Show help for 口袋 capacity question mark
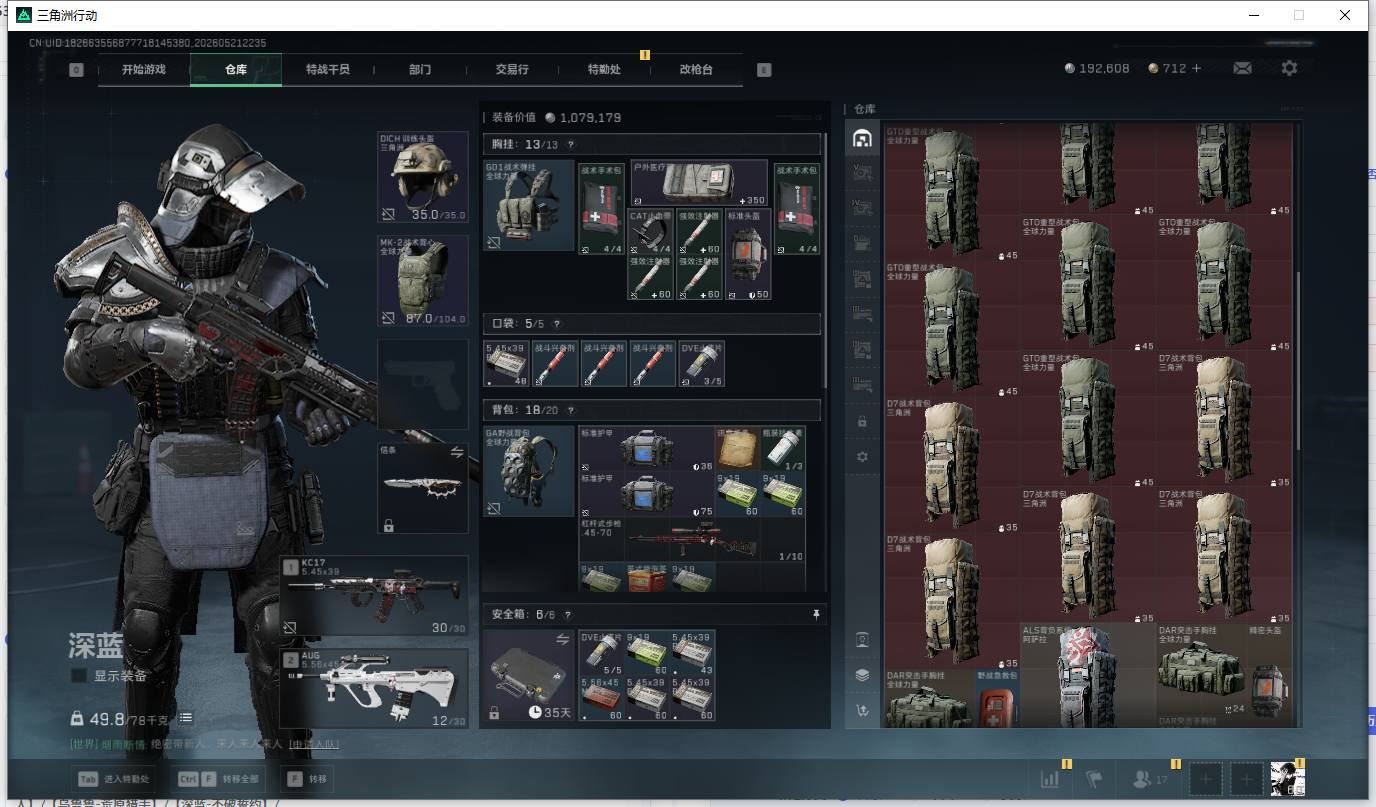This screenshot has height=807, width=1376. pos(556,324)
